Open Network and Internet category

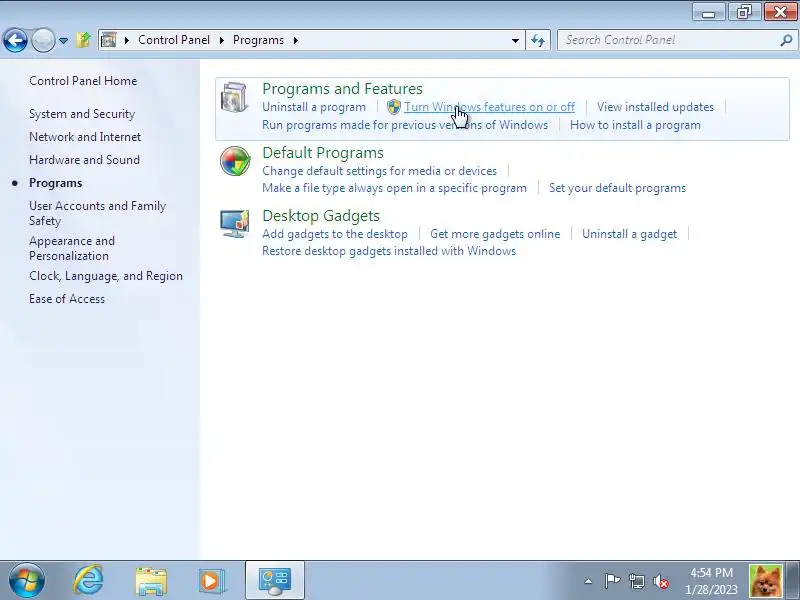pos(85,137)
